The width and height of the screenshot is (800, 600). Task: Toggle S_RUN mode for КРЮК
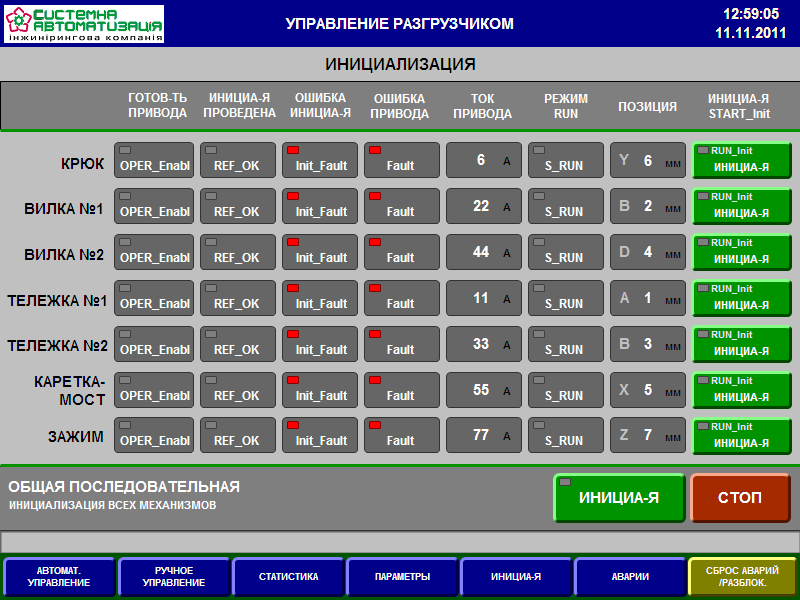click(x=565, y=160)
